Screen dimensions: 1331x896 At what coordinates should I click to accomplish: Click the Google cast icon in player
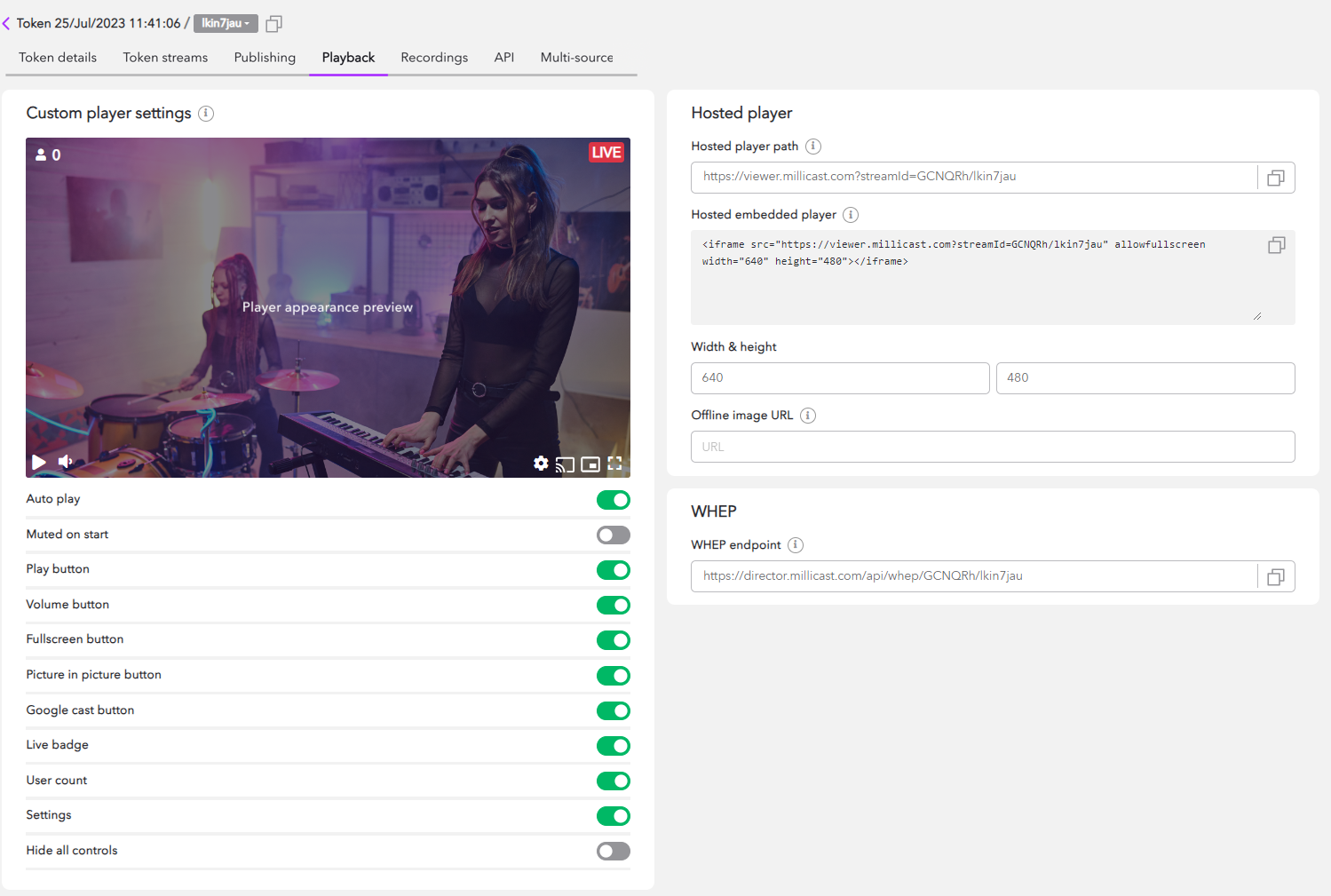pos(565,464)
